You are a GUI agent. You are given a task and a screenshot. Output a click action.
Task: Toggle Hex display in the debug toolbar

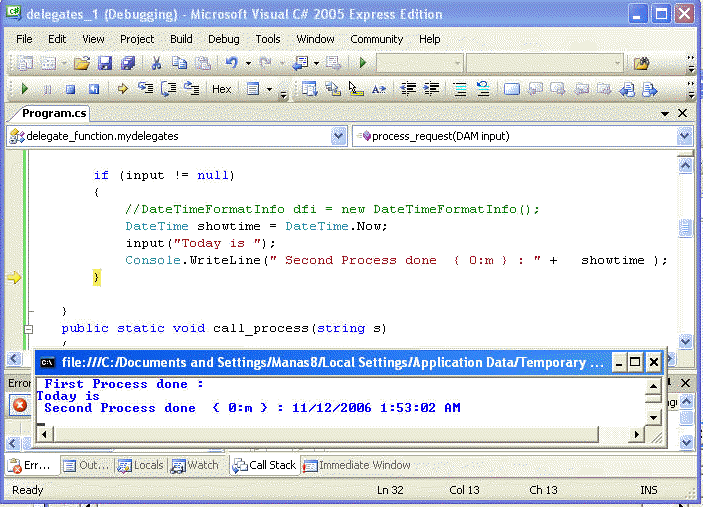coord(221,89)
